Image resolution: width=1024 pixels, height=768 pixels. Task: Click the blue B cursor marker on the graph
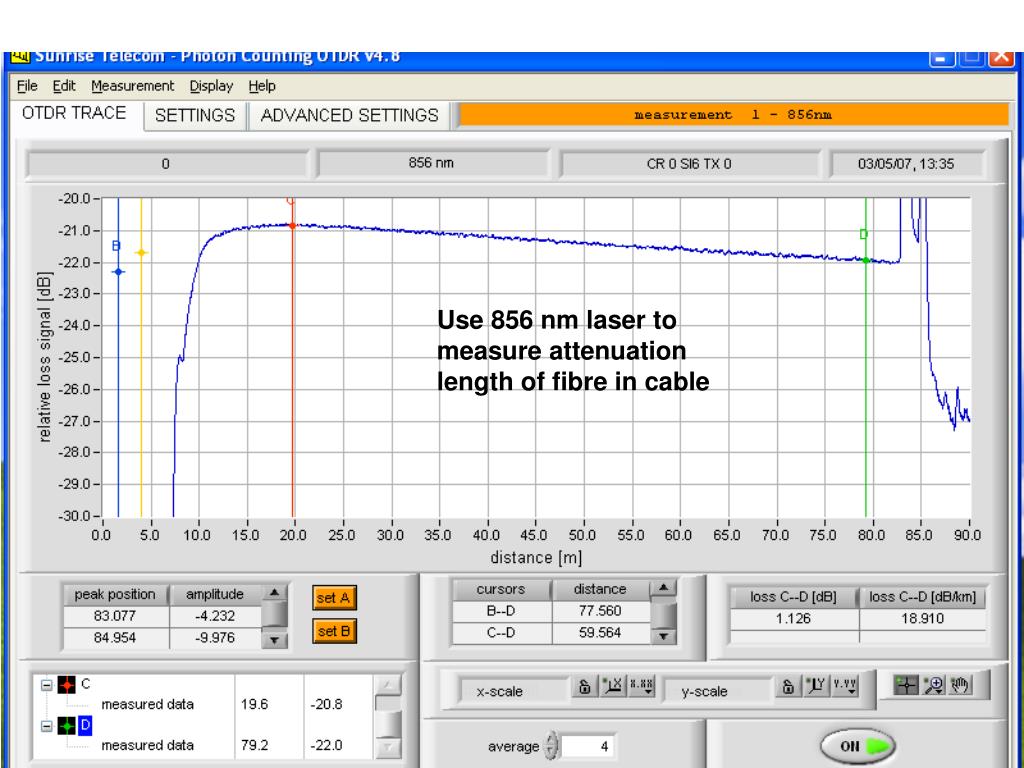click(x=118, y=272)
